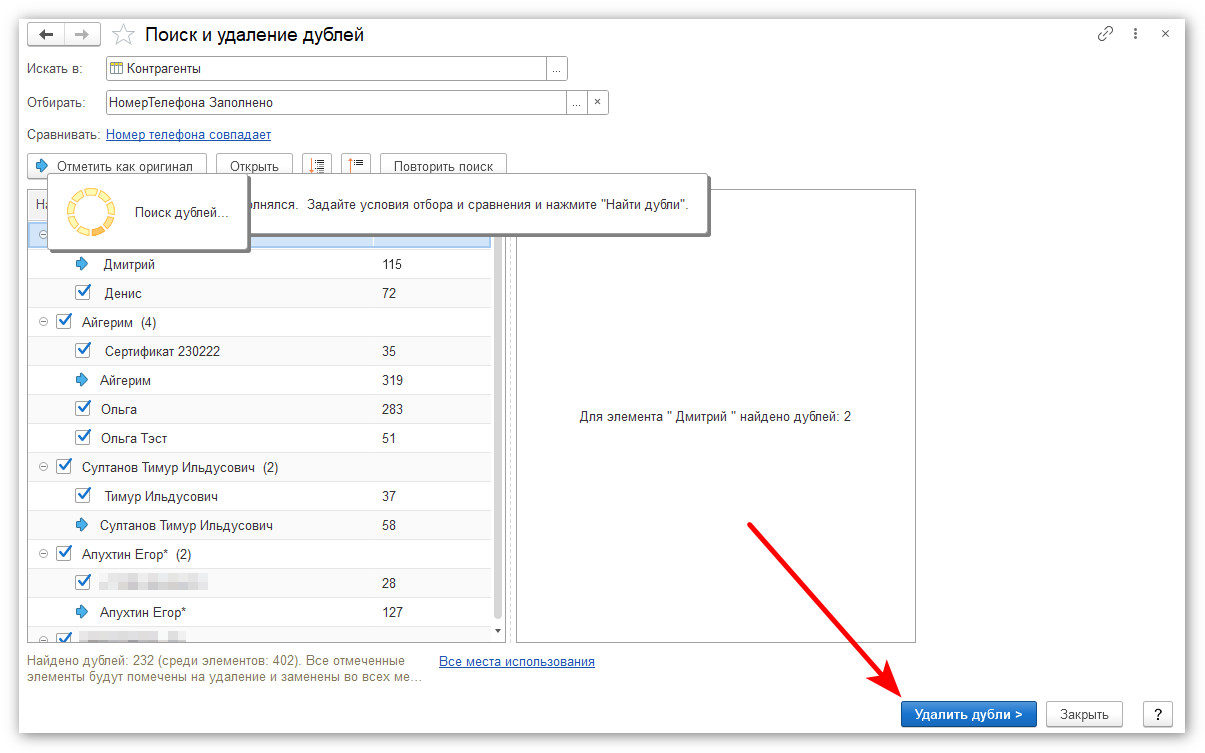
Task: Click the Удалить дубли button
Action: pyautogui.click(x=968, y=714)
